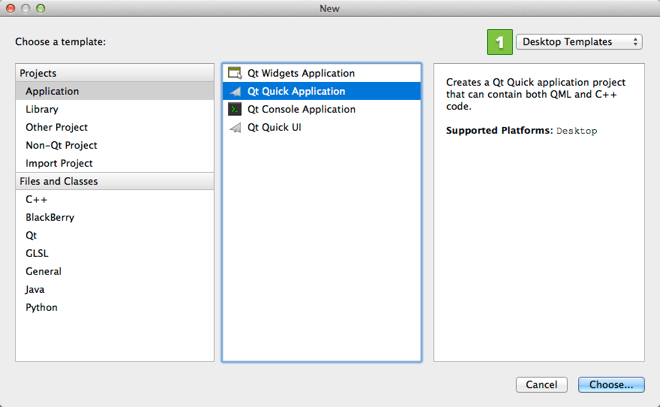Click the Qt Quick Application icon
This screenshot has width=660, height=407.
235,91
